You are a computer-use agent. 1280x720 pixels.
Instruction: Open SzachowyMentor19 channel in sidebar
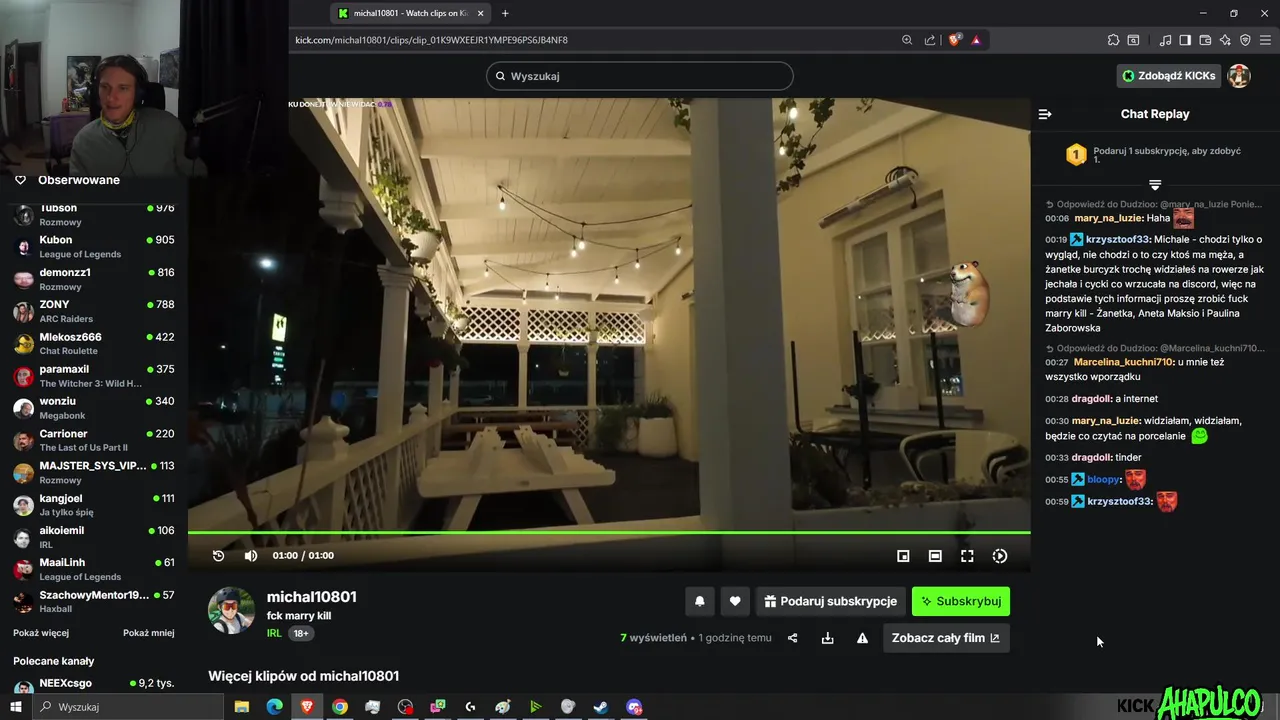(94, 601)
